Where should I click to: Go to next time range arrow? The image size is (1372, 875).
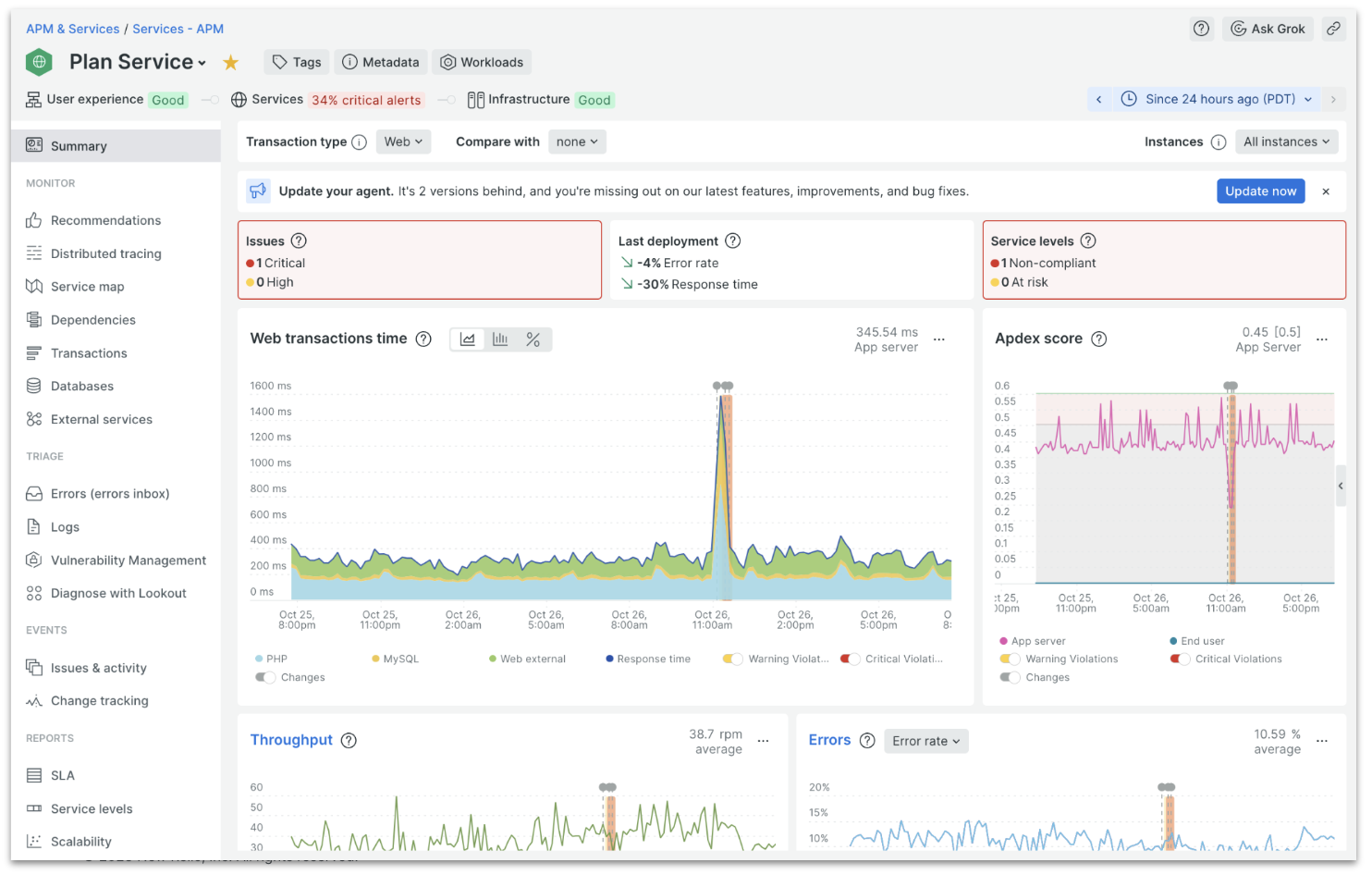(1333, 99)
